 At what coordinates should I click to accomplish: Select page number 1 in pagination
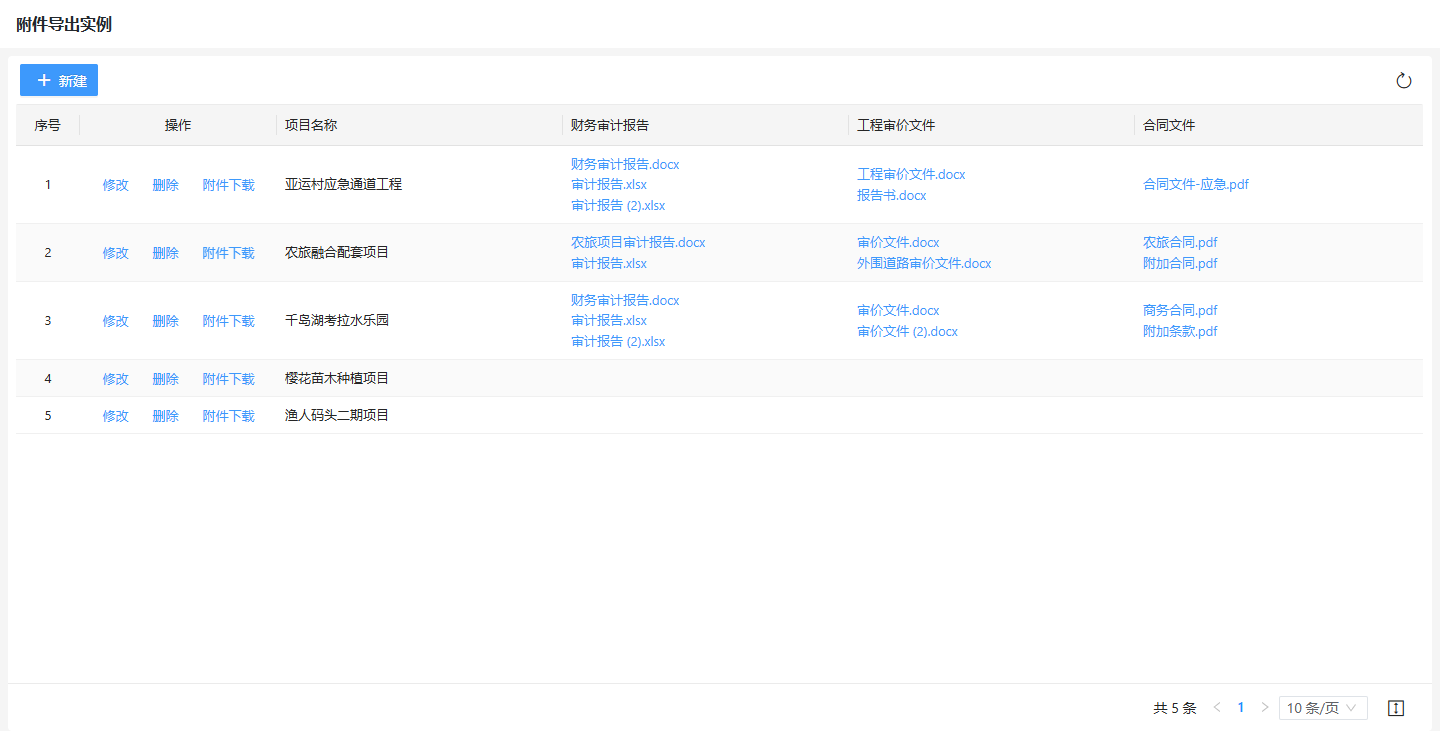[1241, 708]
